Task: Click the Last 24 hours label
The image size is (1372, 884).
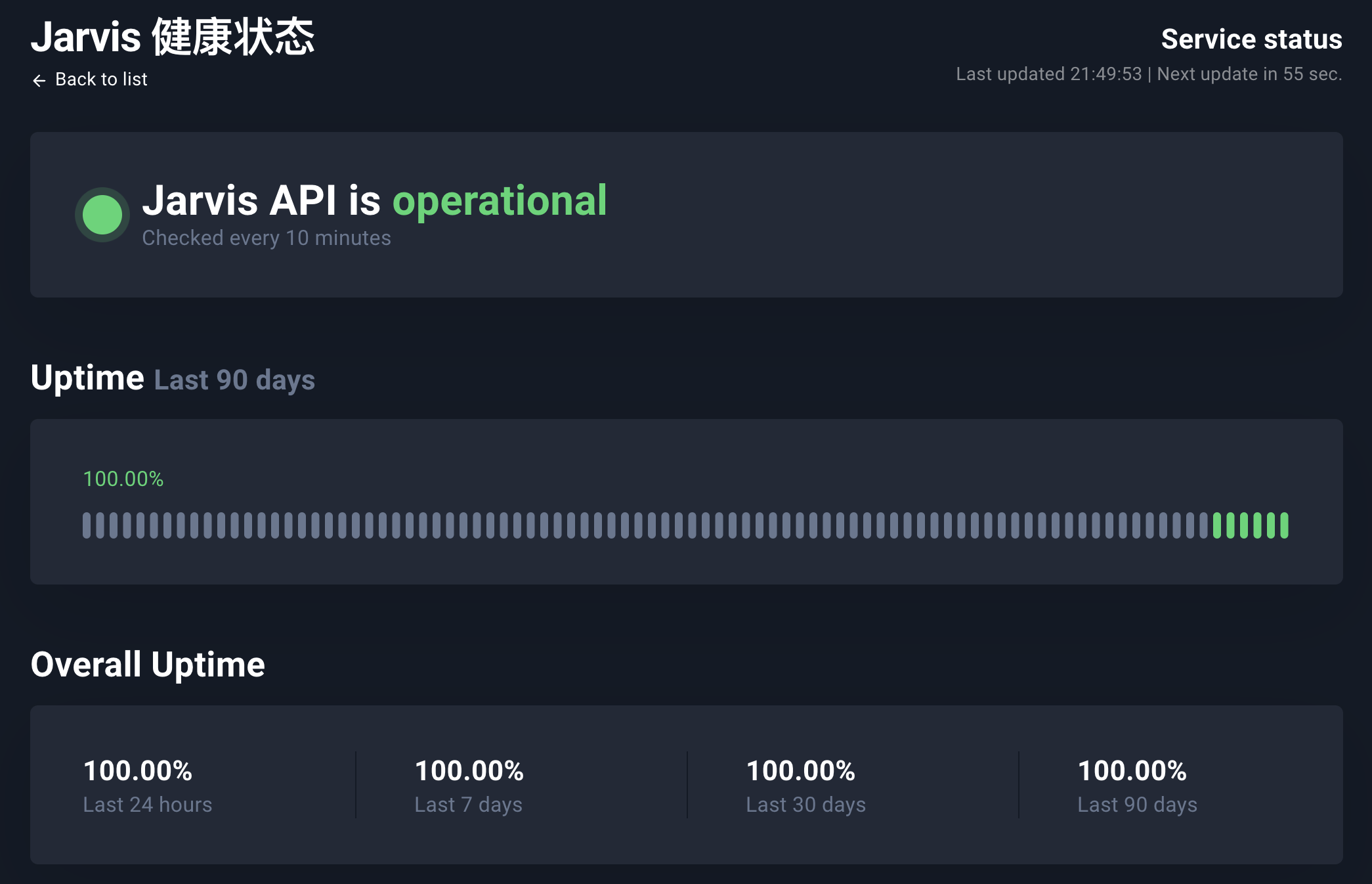Action: [x=148, y=805]
